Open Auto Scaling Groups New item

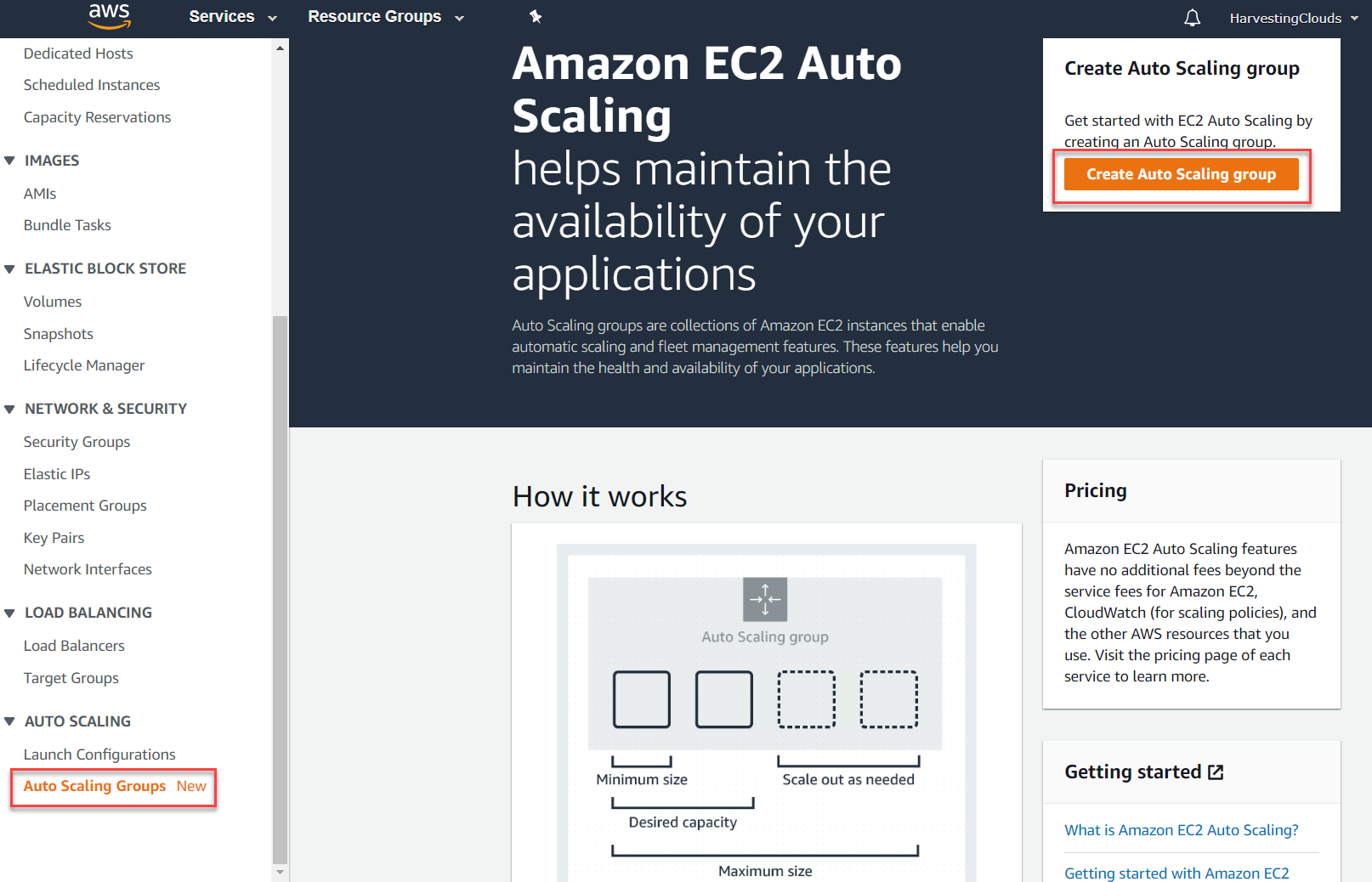click(x=114, y=787)
